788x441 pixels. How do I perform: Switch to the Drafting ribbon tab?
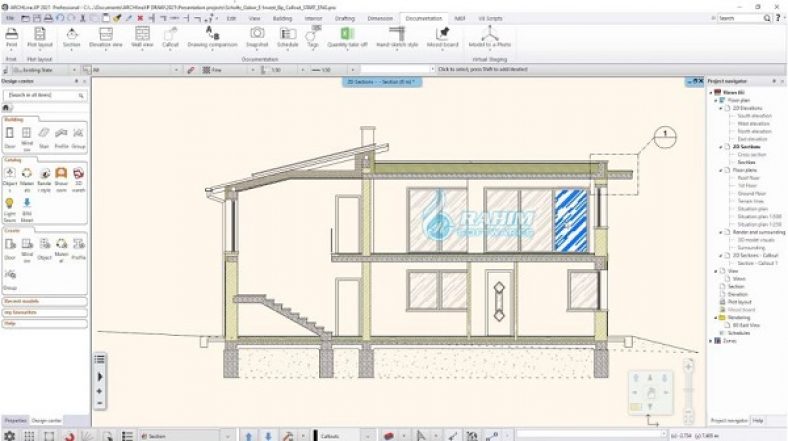point(345,18)
